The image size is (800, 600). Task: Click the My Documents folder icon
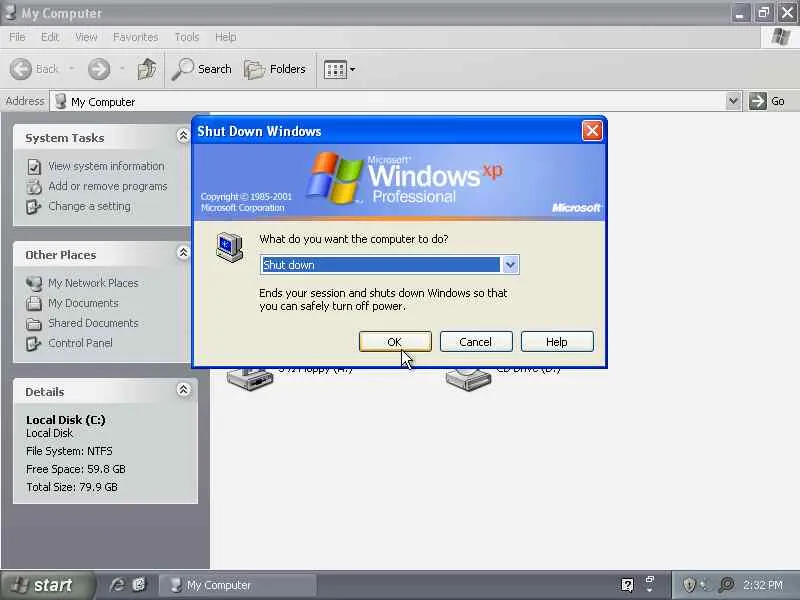pyautogui.click(x=34, y=304)
